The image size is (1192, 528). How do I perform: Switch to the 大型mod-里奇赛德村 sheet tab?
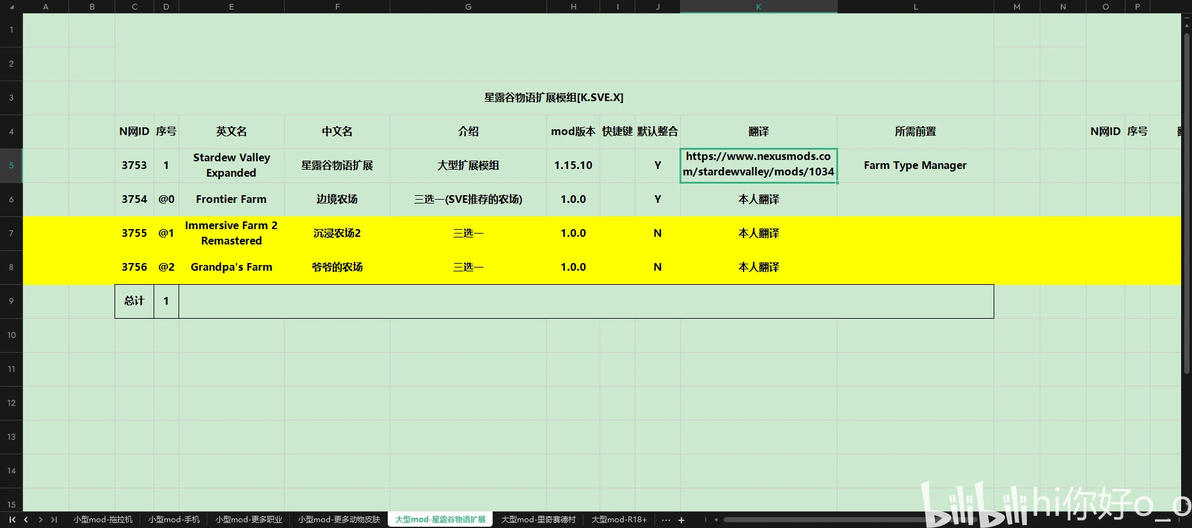click(x=538, y=520)
